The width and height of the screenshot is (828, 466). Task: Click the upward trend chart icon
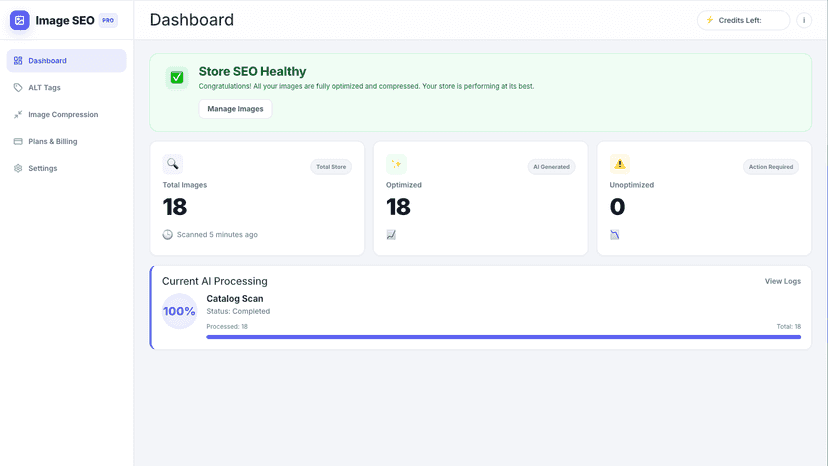(x=391, y=235)
